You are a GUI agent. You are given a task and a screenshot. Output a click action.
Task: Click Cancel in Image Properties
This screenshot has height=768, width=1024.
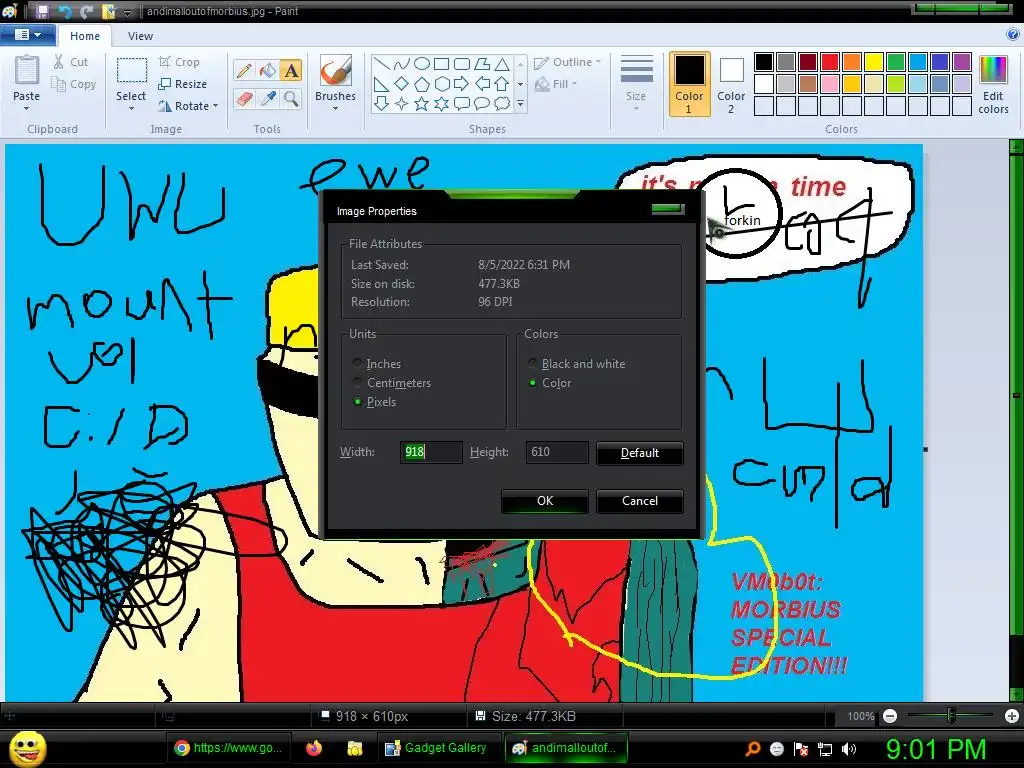[639, 501]
